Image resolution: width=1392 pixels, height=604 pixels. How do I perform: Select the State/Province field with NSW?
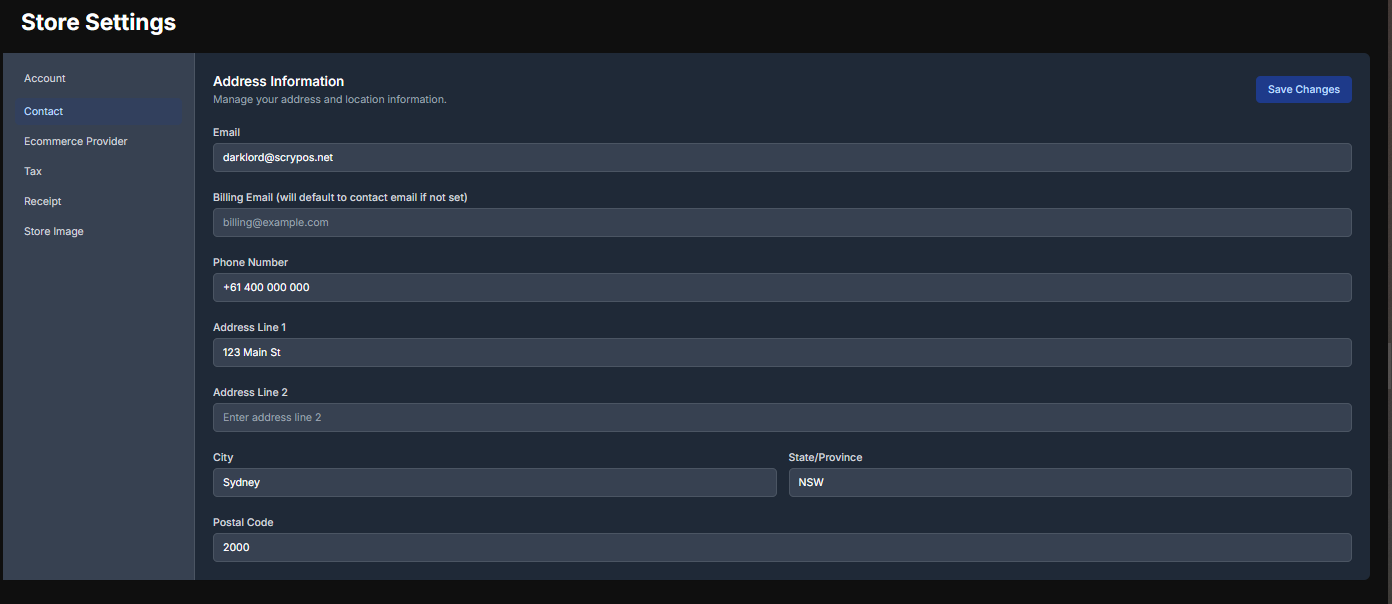[1070, 482]
